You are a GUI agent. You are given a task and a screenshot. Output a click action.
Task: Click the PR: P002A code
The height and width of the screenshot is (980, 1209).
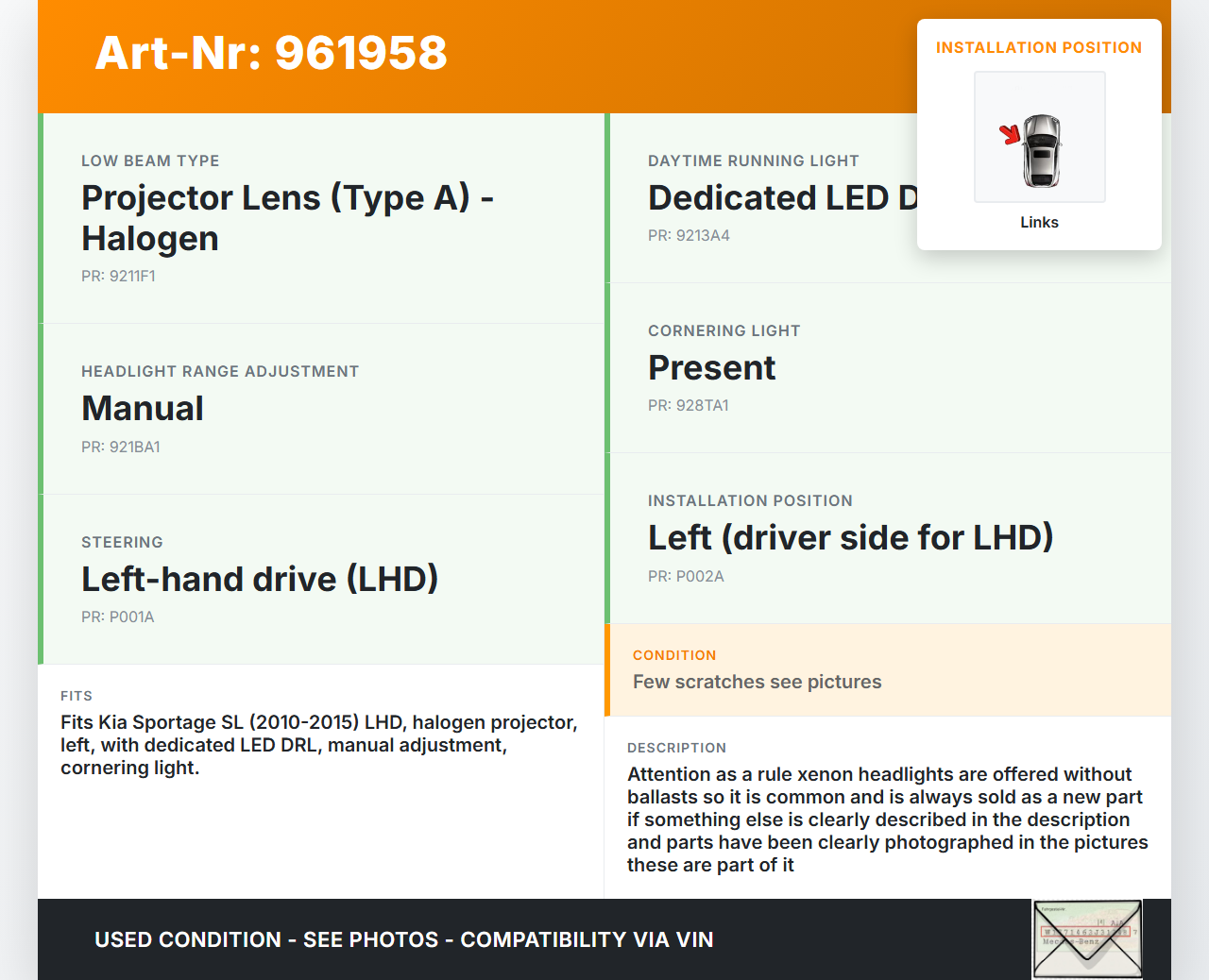686,577
